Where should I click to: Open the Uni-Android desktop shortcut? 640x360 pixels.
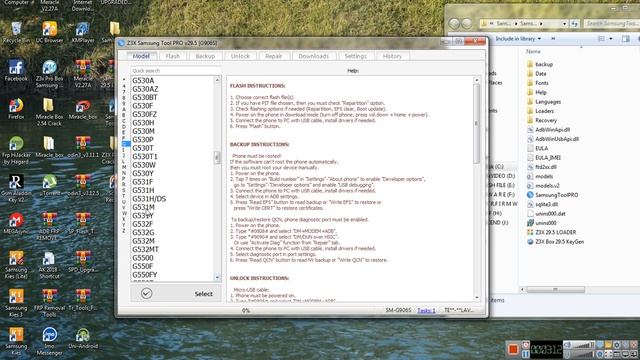[83, 338]
